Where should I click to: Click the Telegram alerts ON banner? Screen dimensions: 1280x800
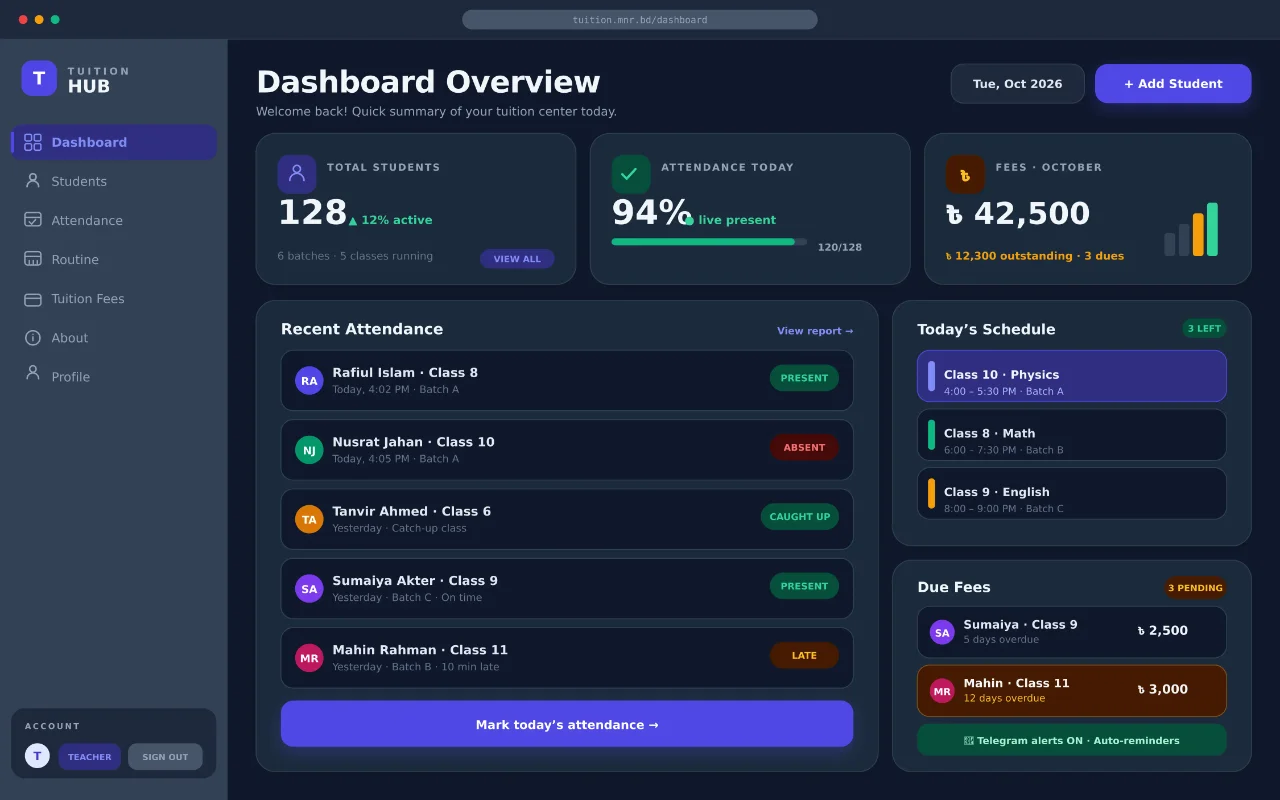coord(1072,740)
